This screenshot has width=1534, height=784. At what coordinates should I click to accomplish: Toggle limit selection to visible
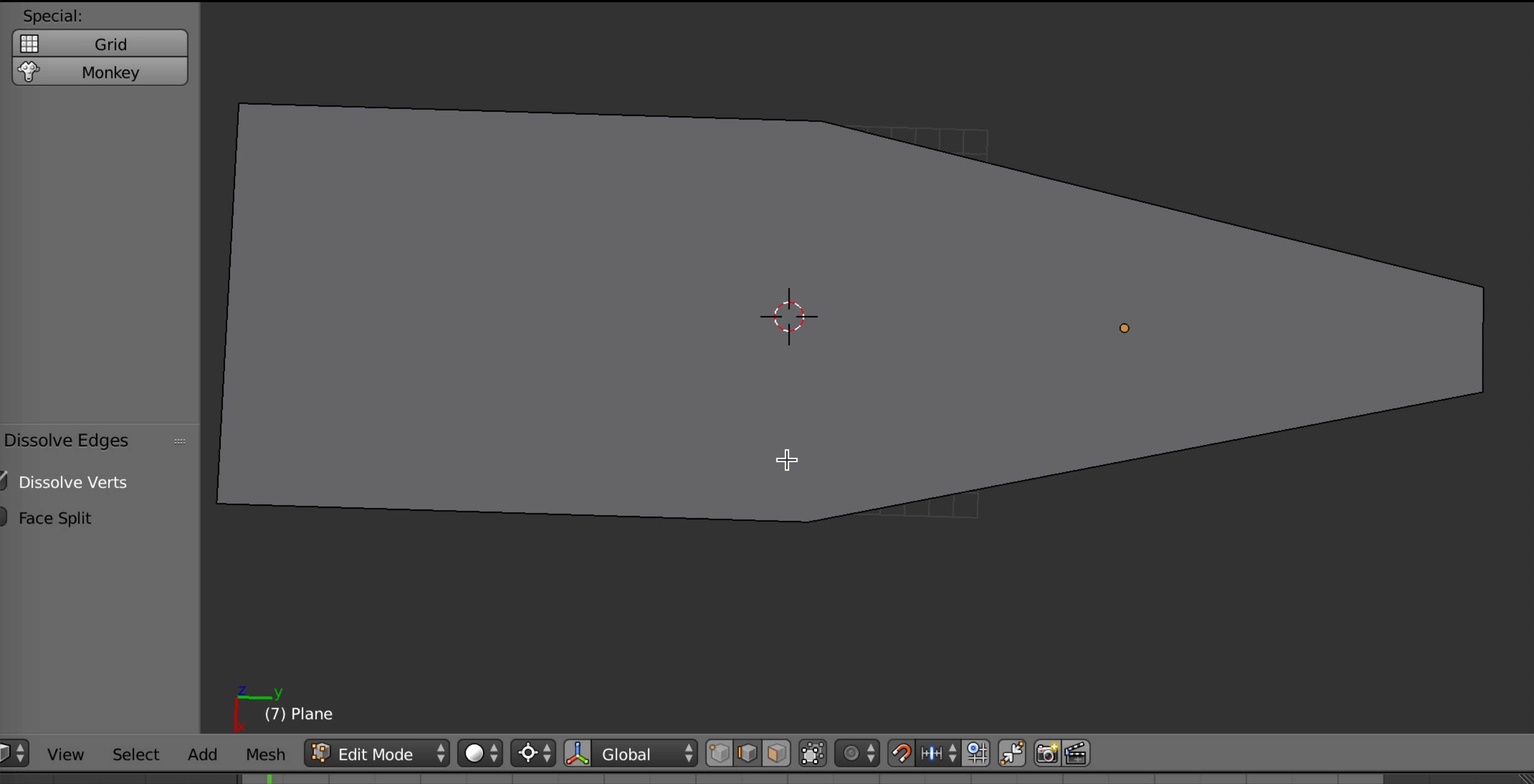813,754
